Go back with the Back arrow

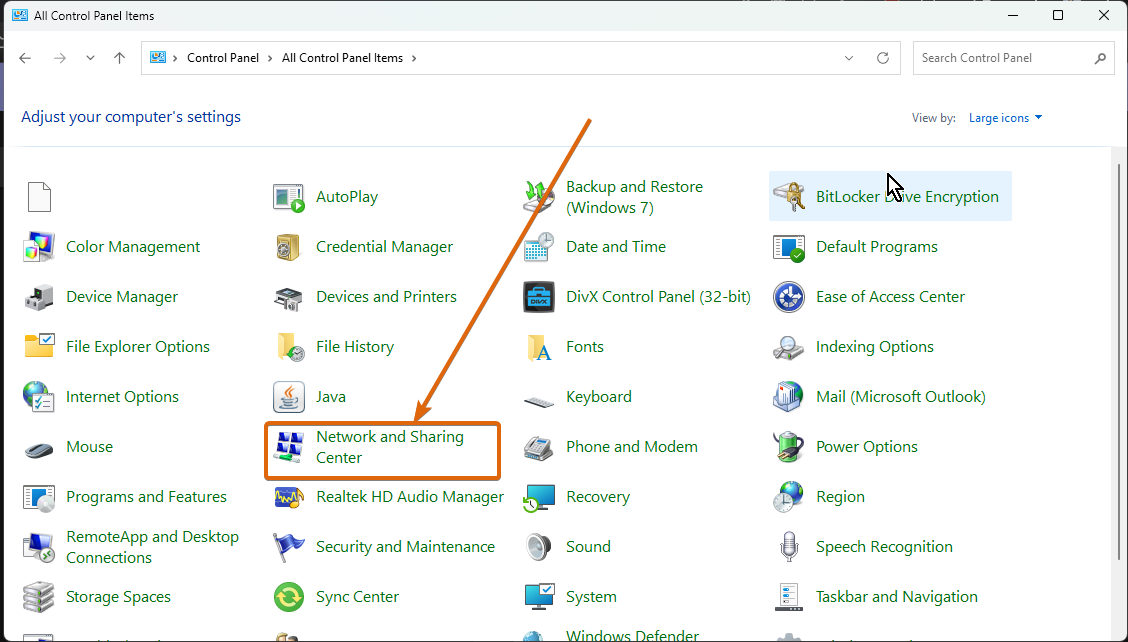(x=25, y=58)
